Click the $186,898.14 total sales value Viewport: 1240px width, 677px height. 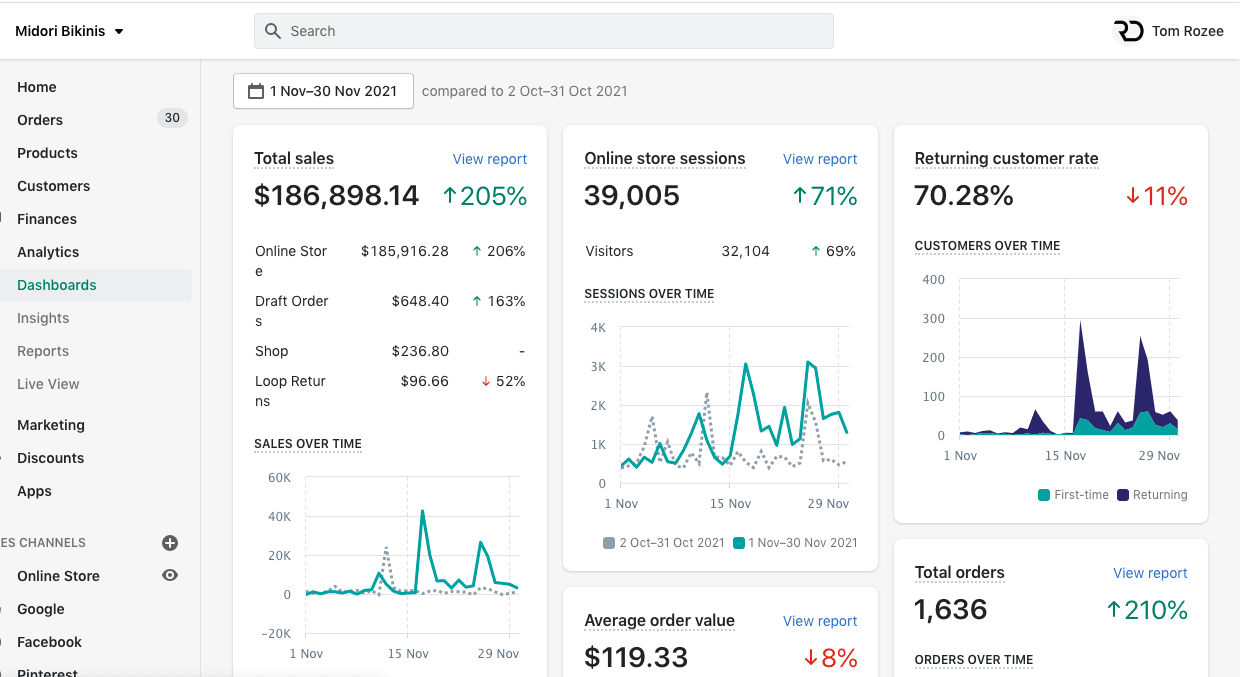(x=337, y=195)
